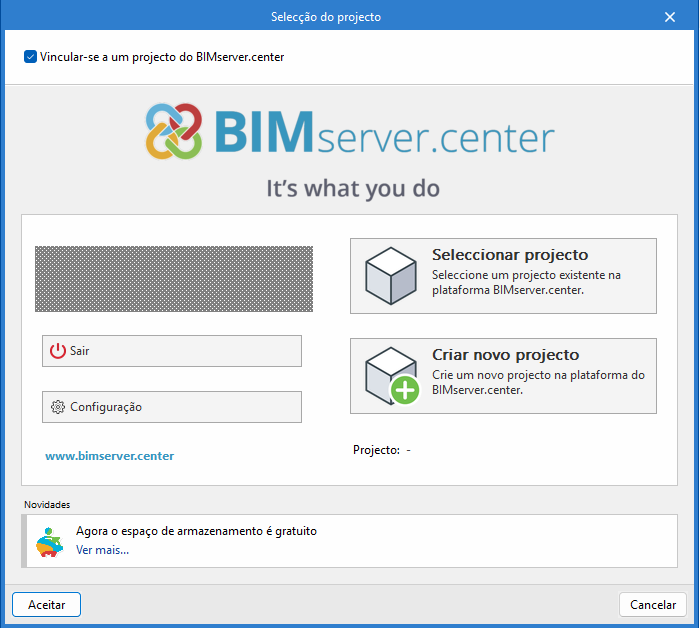The image size is (700, 628).
Task: Click the piggy bank news icon
Action: 49,542
